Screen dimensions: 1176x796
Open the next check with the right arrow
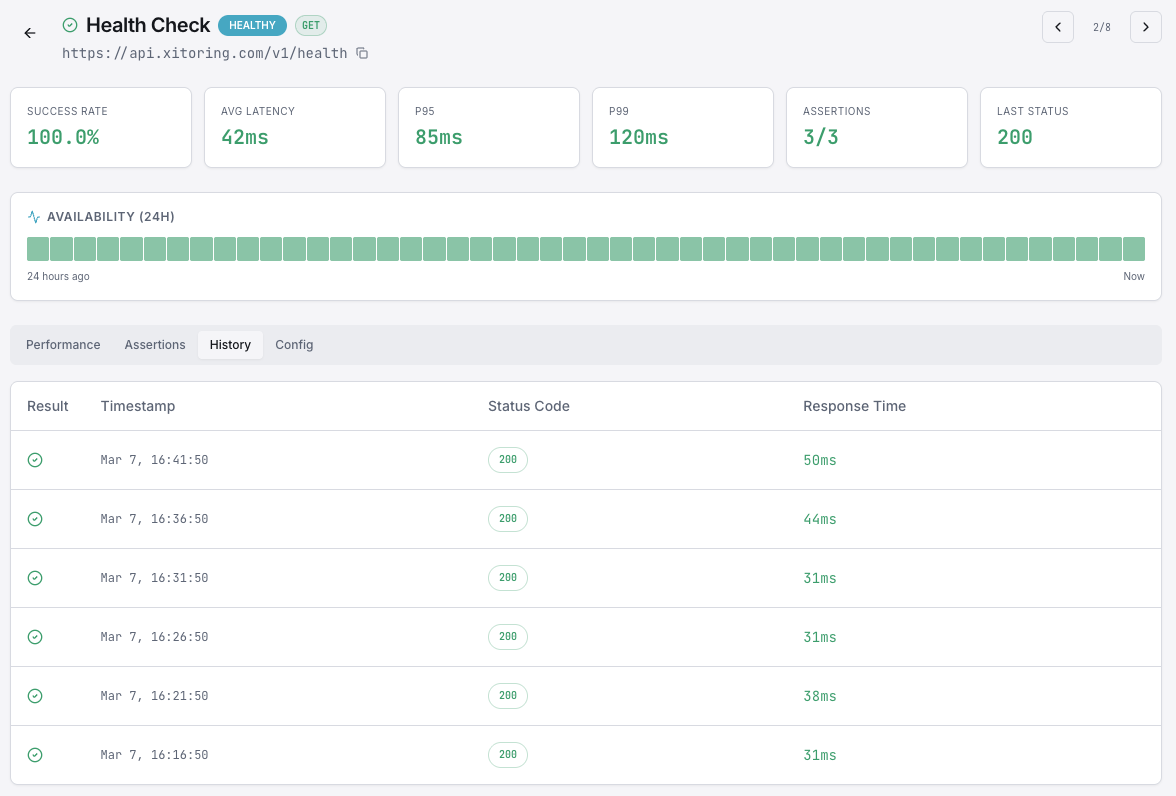1146,27
